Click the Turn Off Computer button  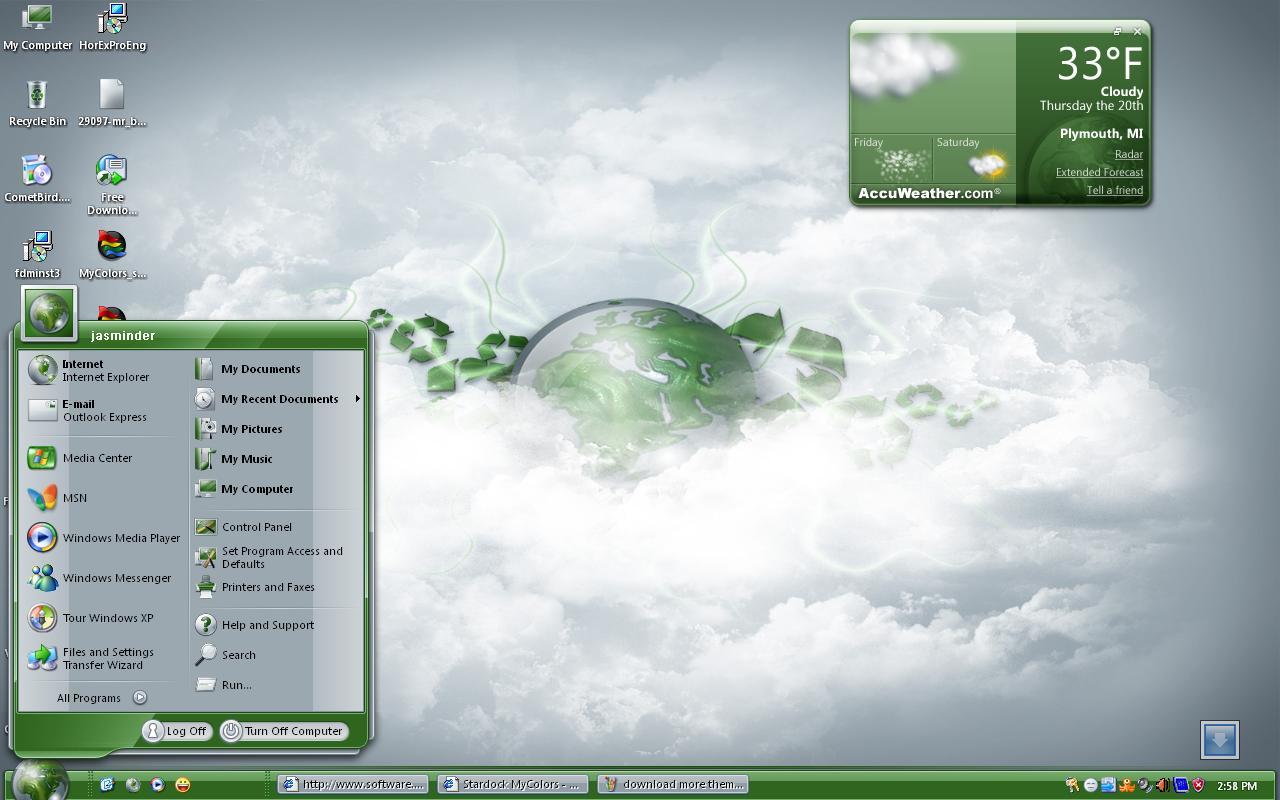283,731
